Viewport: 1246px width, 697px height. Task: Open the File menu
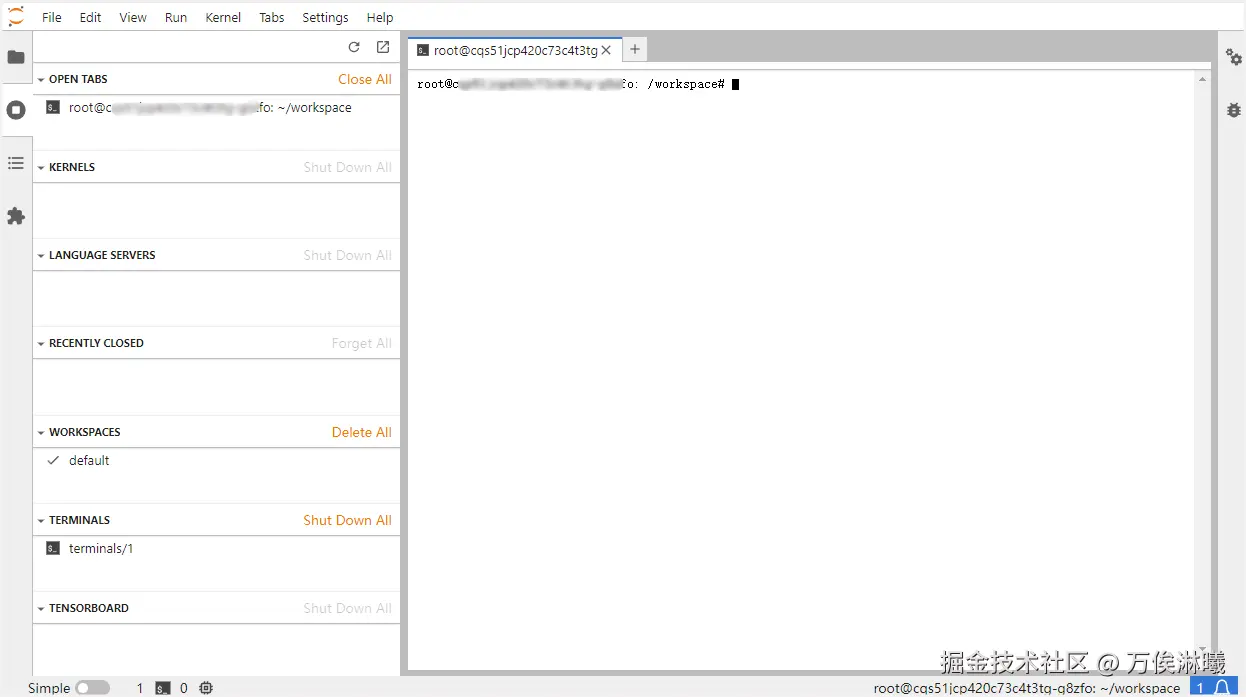52,17
